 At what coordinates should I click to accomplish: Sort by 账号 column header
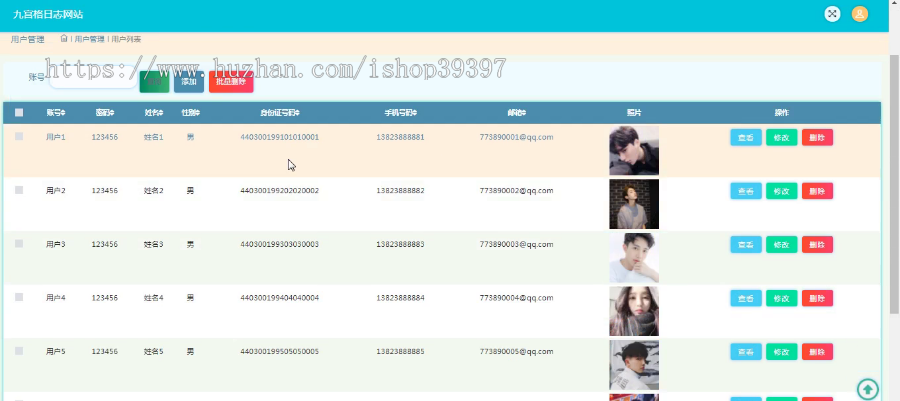pos(56,113)
